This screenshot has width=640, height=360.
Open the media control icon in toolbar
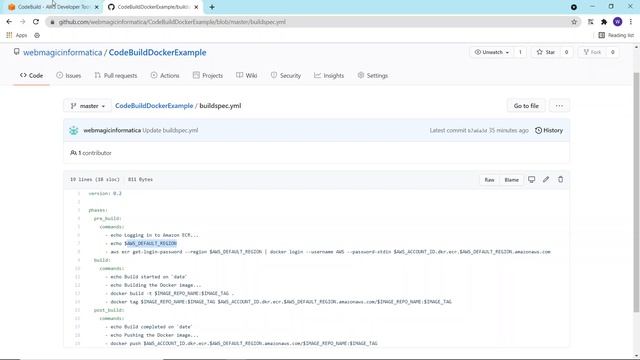click(x=590, y=22)
